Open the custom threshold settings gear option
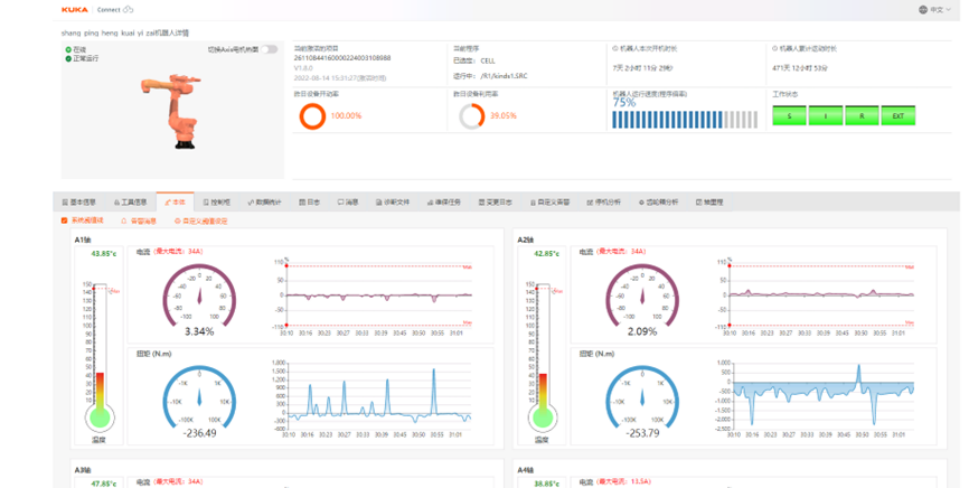The image size is (970, 488). click(201, 221)
